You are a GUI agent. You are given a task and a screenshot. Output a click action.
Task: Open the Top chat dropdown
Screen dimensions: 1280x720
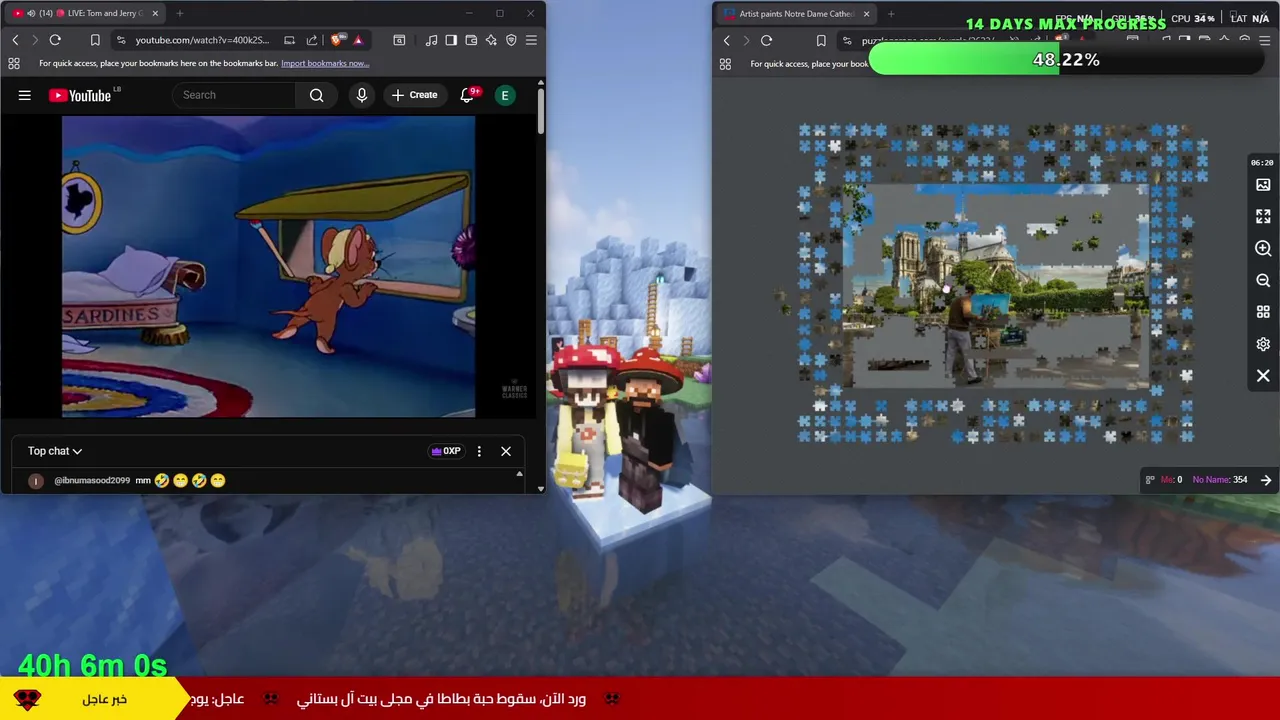[x=55, y=451]
